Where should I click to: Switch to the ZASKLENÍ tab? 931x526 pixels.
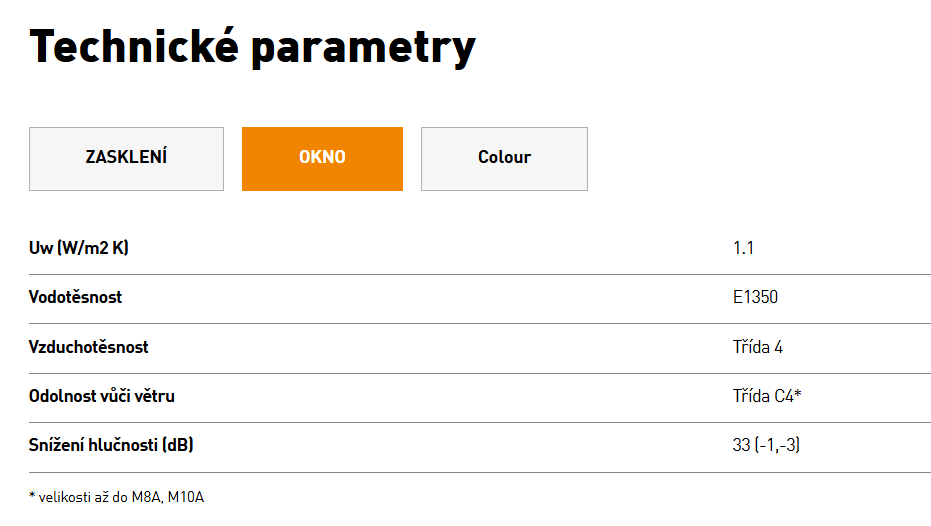tap(126, 159)
